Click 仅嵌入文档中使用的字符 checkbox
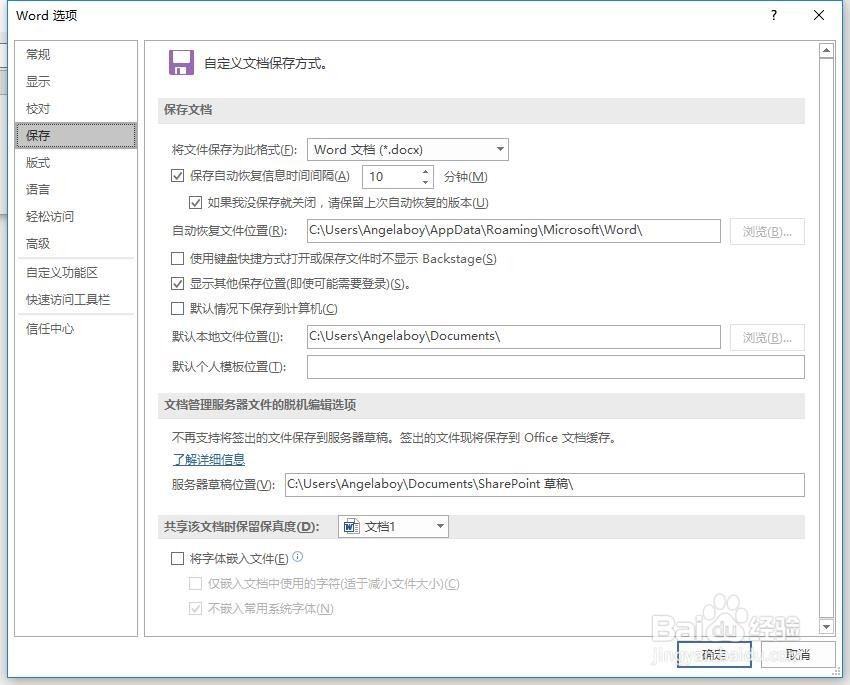The image size is (850, 685). pos(195,584)
